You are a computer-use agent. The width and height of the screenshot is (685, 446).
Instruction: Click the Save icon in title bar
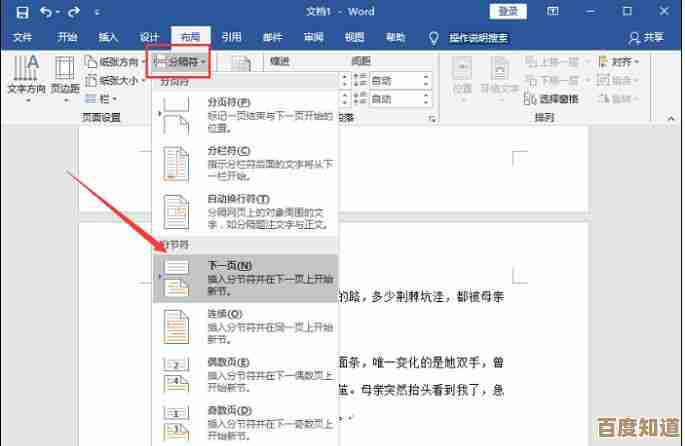click(22, 12)
